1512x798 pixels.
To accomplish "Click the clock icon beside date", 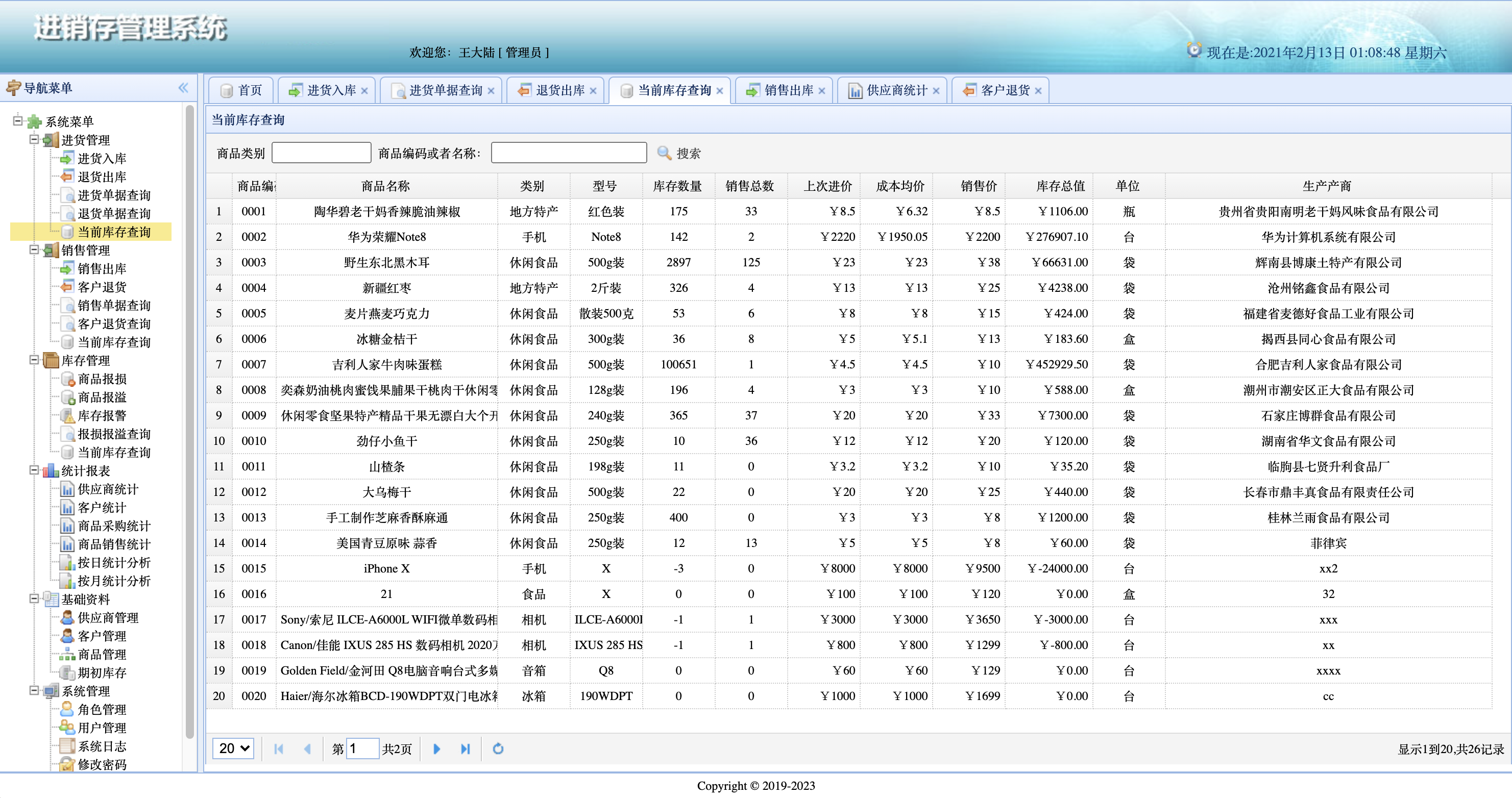I will (x=1194, y=51).
